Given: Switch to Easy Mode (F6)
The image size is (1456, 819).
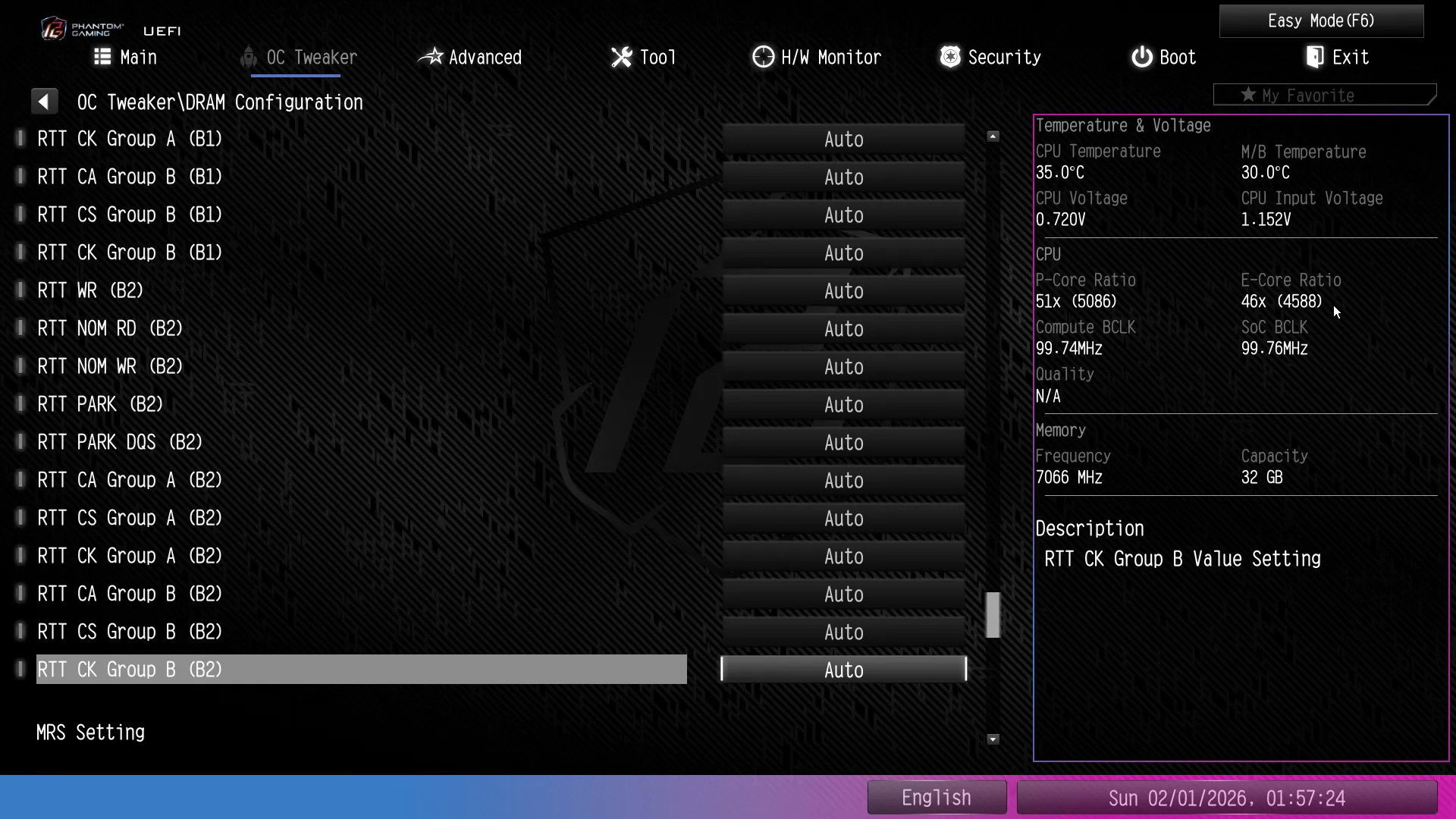Looking at the screenshot, I should point(1320,21).
